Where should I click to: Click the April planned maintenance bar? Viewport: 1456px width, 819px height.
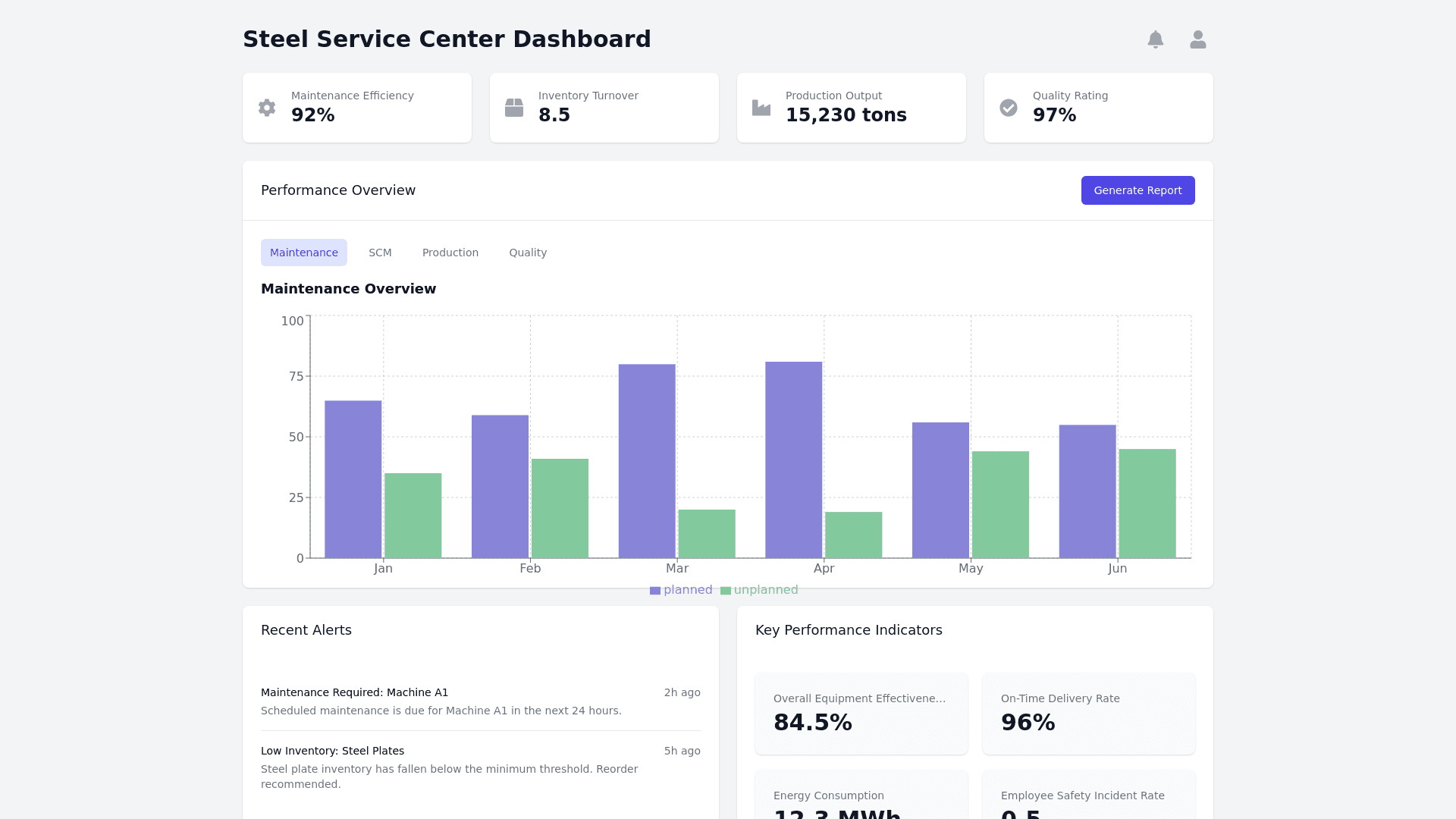point(793,460)
